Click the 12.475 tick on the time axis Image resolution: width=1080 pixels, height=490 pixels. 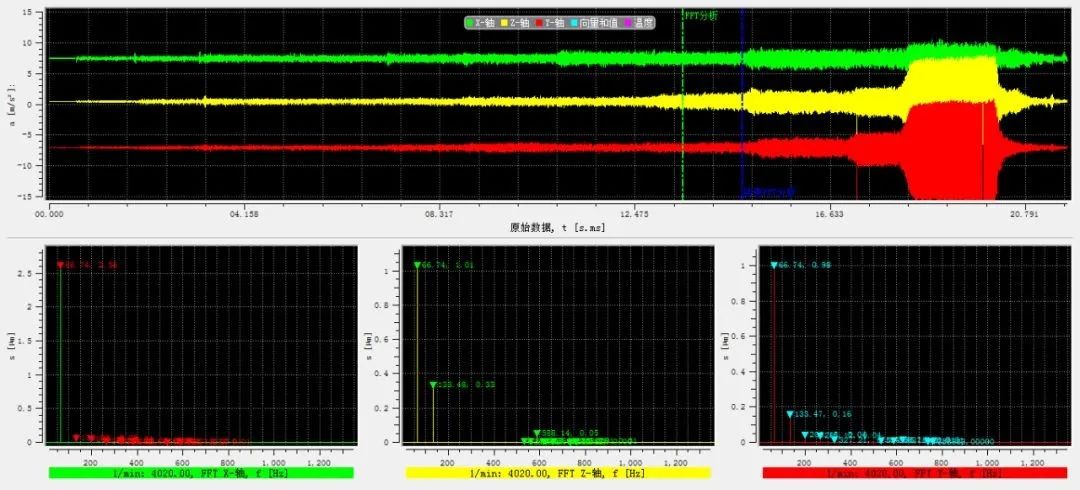(x=634, y=214)
